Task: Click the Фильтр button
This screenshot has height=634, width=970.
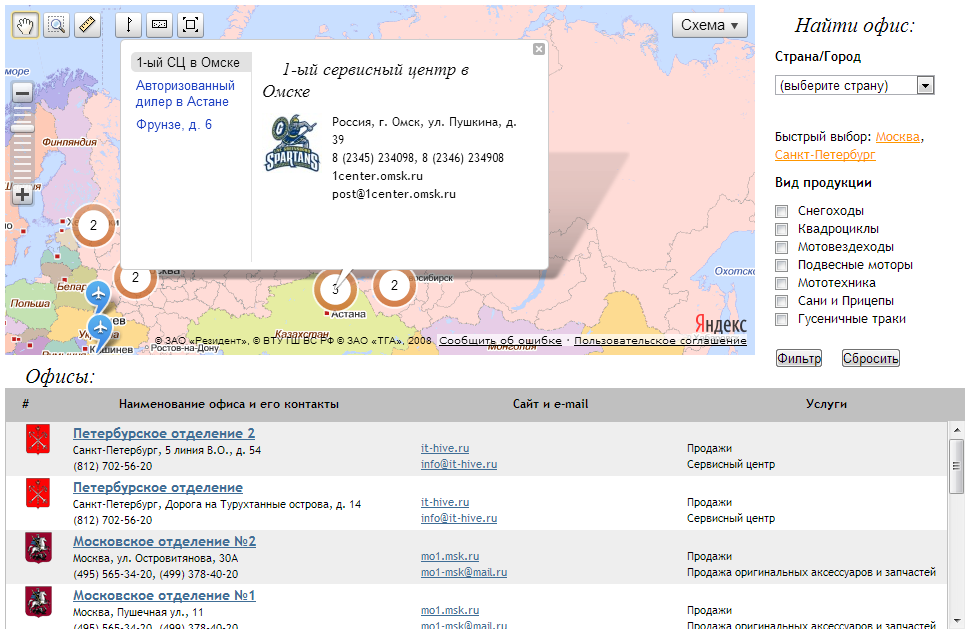Action: [x=799, y=358]
